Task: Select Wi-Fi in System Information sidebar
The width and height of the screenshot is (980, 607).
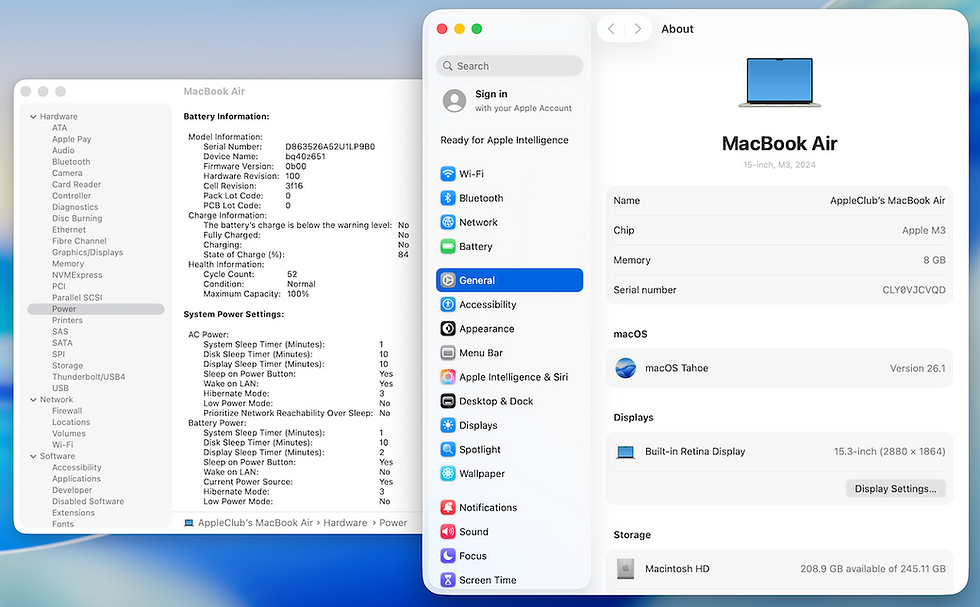Action: [x=62, y=445]
